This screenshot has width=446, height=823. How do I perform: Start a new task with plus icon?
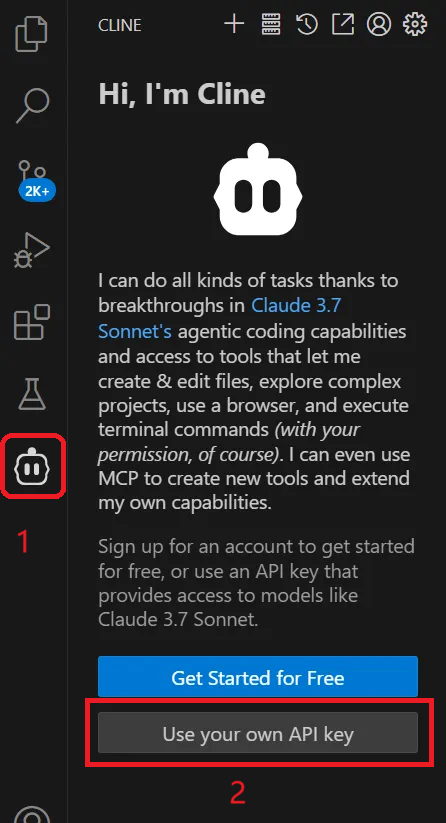[234, 24]
